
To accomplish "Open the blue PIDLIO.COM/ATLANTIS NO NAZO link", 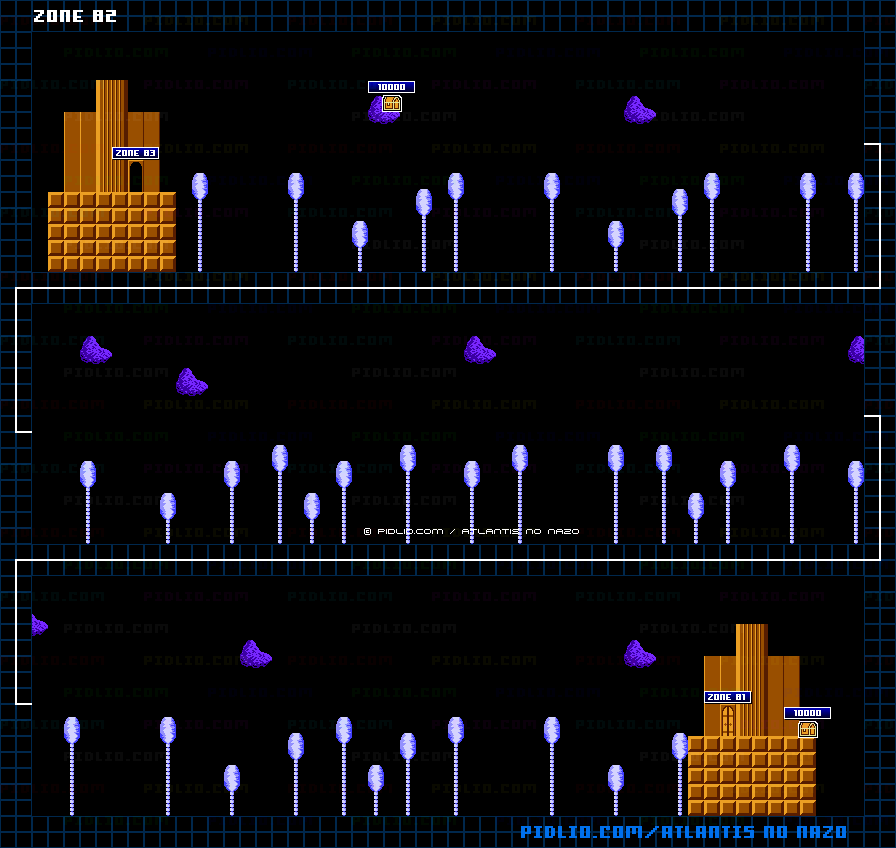I will [x=683, y=832].
